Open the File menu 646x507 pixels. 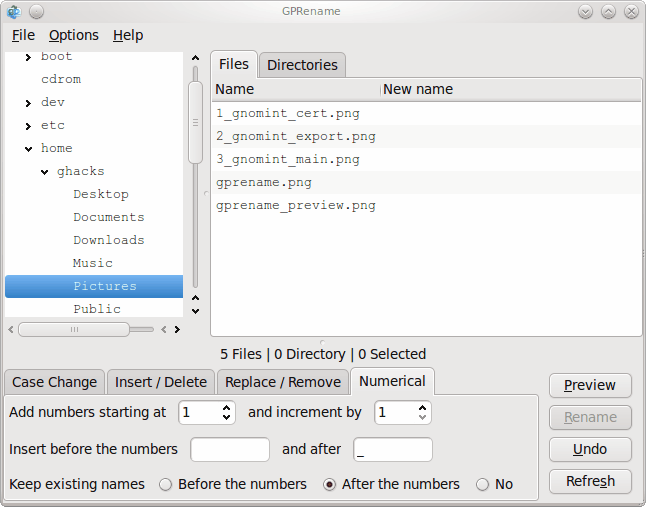pos(23,35)
